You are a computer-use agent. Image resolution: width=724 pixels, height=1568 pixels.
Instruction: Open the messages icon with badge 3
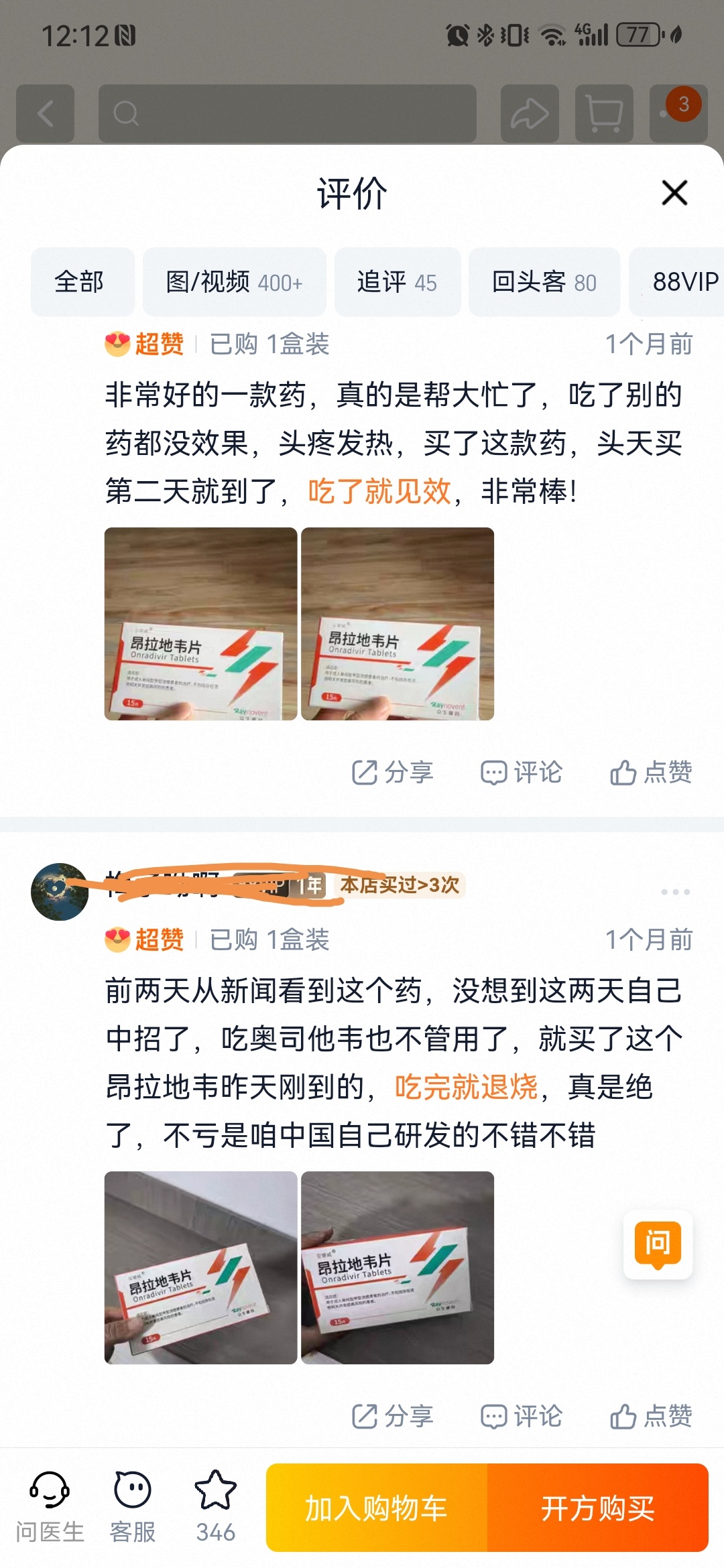point(678,113)
